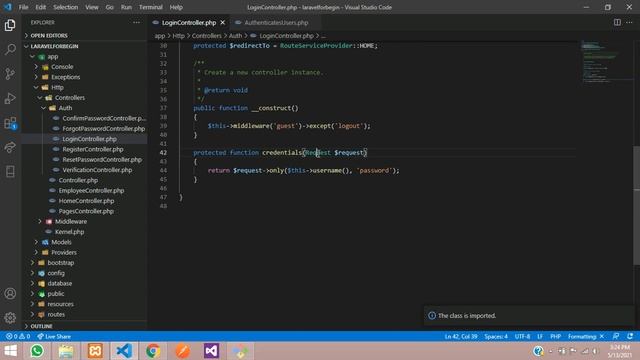The width and height of the screenshot is (640, 360).
Task: Click Formatting status bar item
Action: (586, 336)
